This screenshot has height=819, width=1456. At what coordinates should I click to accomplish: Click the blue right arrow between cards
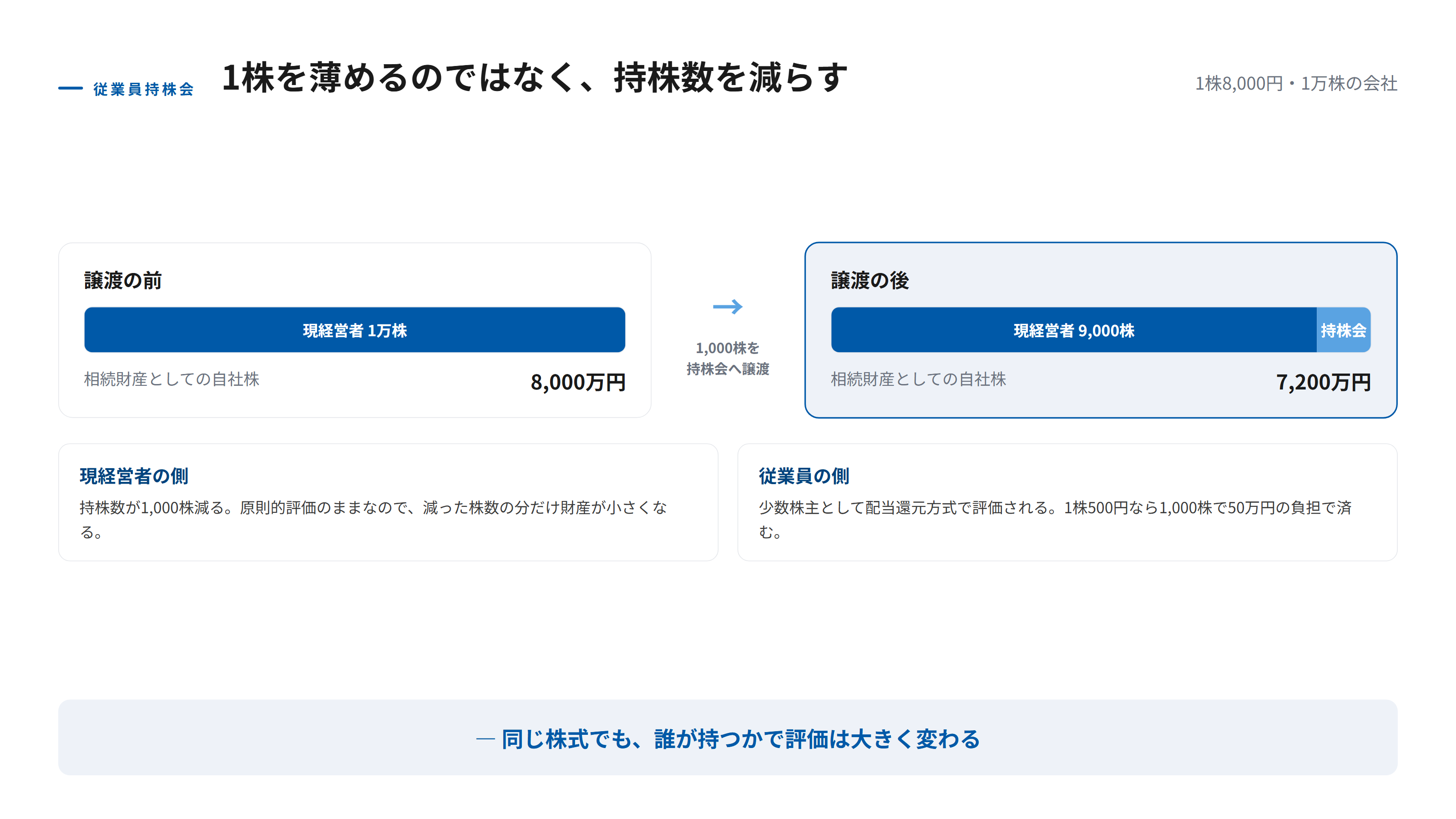(728, 307)
